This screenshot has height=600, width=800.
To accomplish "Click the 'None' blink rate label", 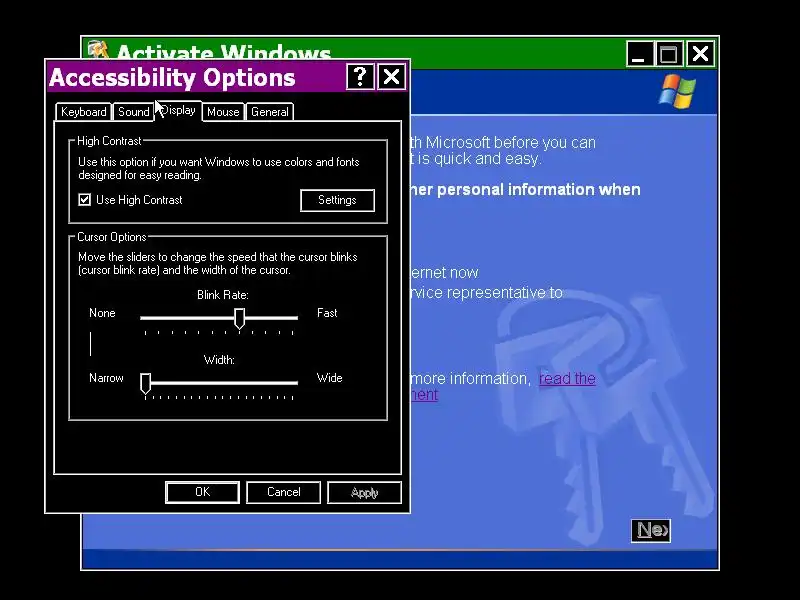I will (x=102, y=313).
